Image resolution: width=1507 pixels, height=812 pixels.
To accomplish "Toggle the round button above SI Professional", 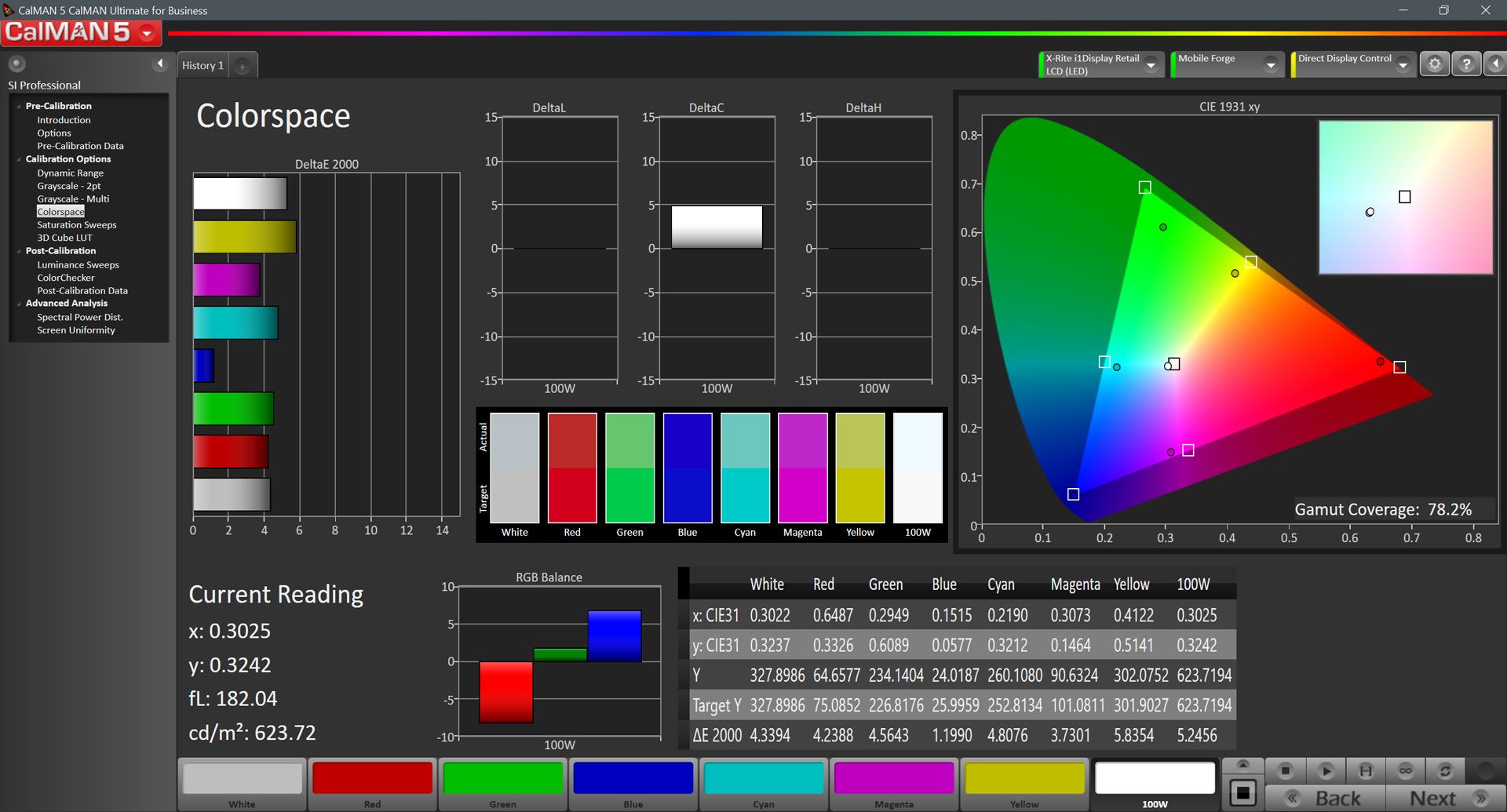I will 16,64.
